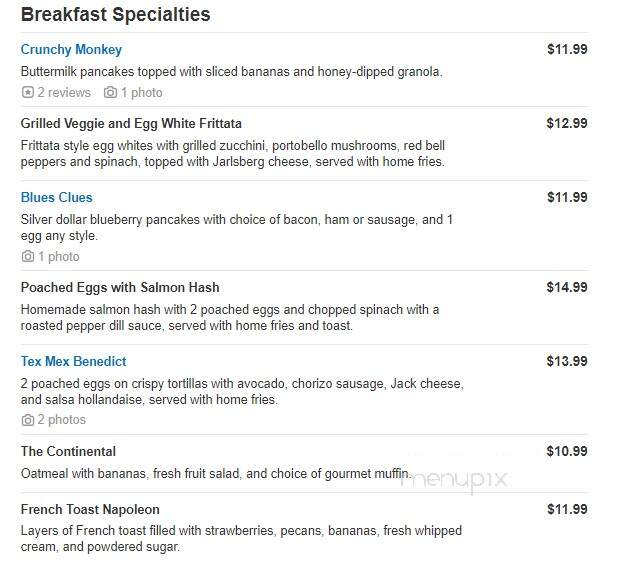633x562 pixels.
Task: Open the Blues Clues menu item link
Action: click(57, 197)
